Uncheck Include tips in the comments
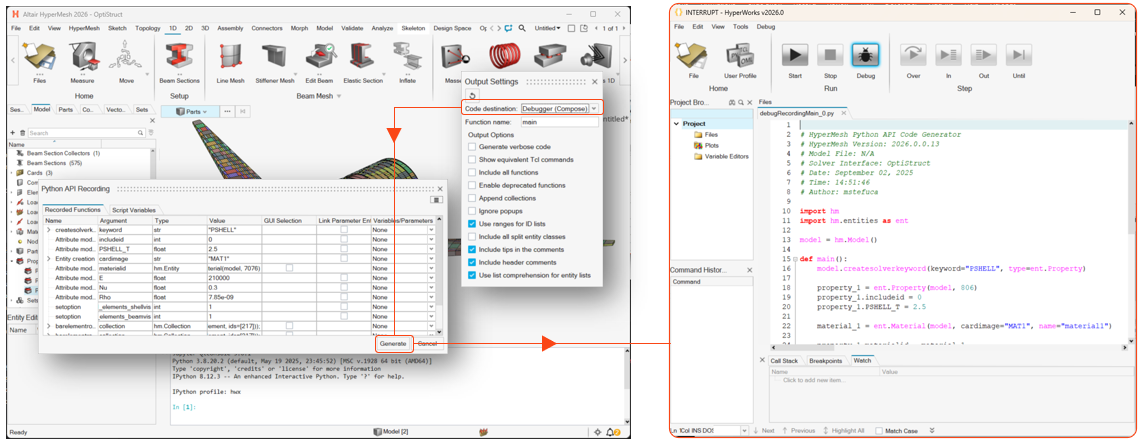Screen dimensions: 1144x444 (472, 250)
